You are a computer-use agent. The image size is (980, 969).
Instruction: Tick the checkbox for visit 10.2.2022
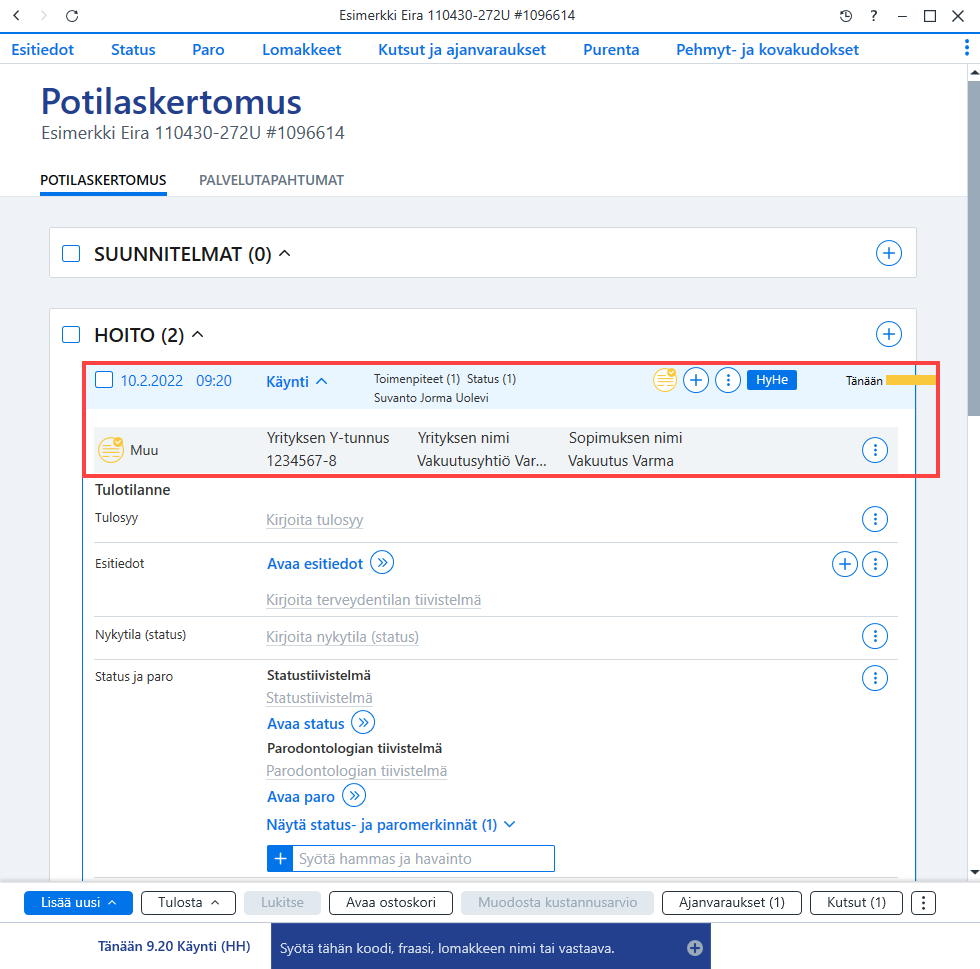coord(104,379)
